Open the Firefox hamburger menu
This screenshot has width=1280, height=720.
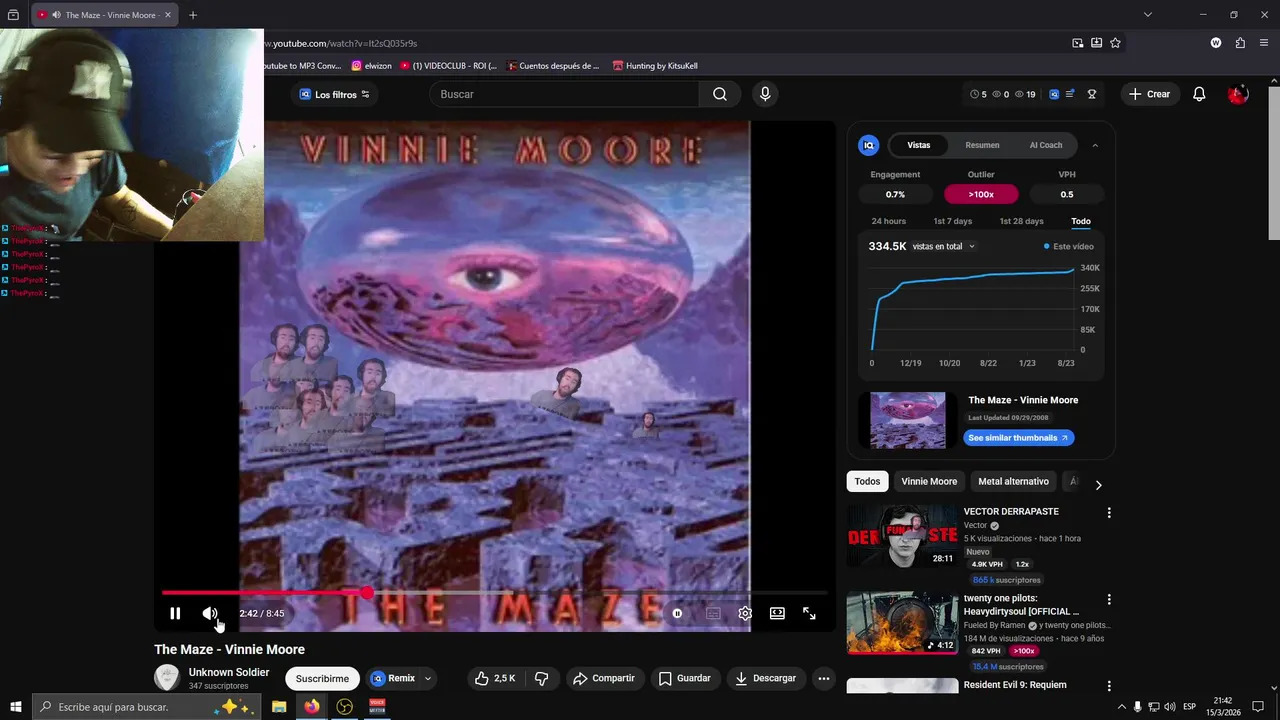pos(1264,43)
